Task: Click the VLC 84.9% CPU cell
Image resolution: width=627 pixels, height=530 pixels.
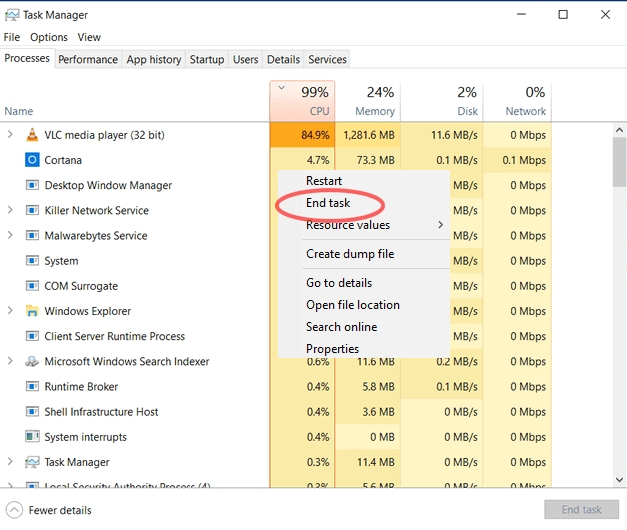Action: [x=302, y=135]
